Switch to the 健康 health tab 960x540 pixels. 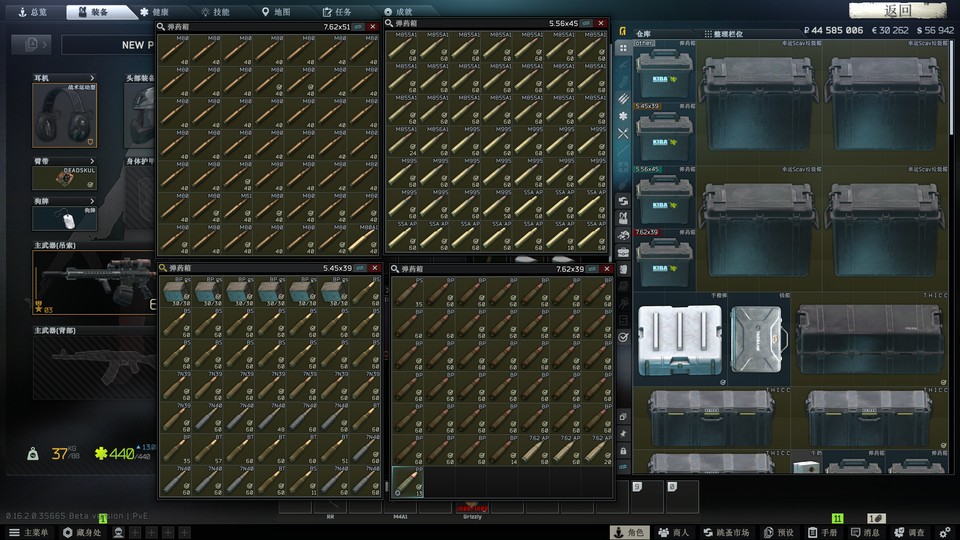154,12
